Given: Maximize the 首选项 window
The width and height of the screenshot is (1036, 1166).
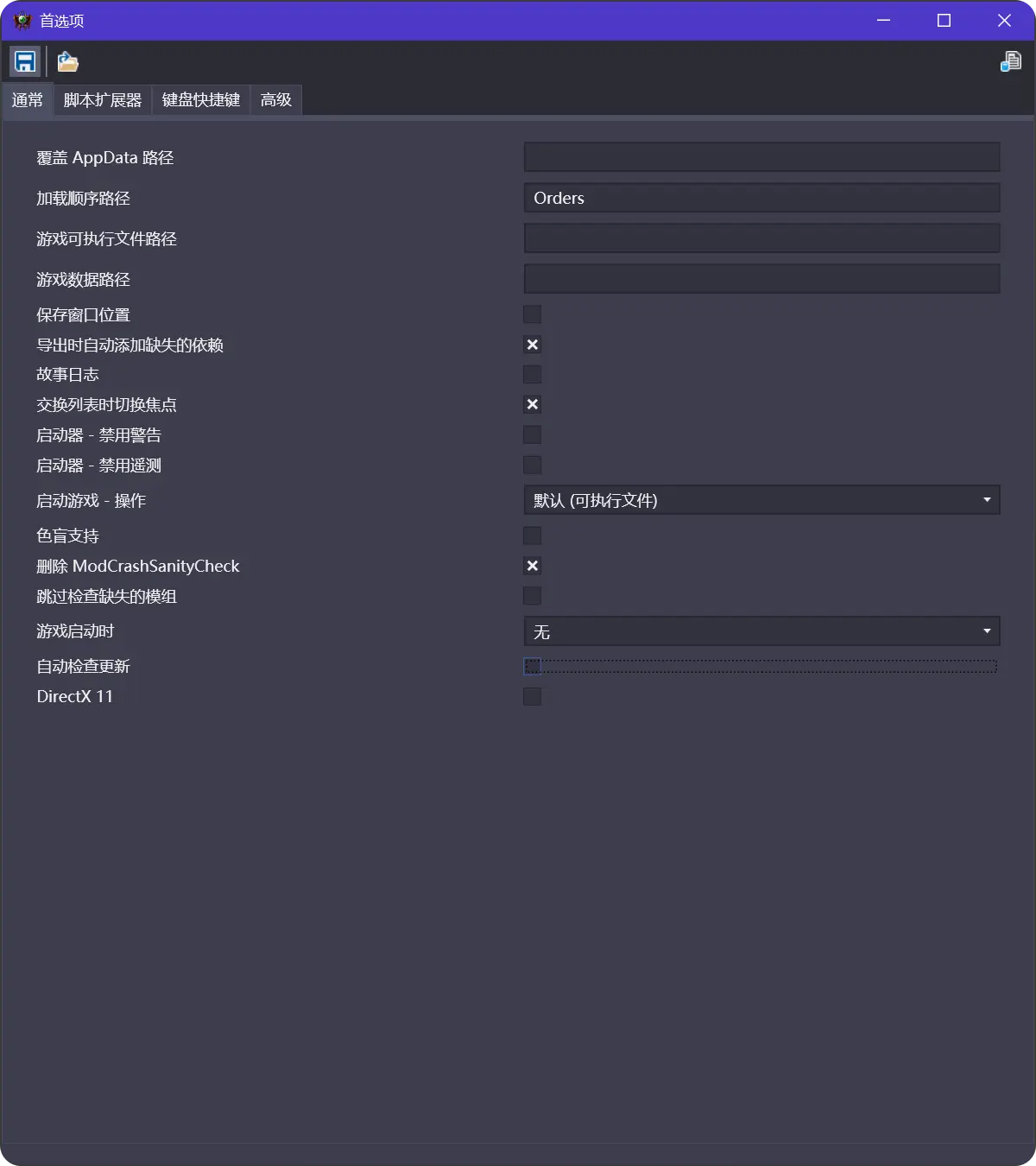Looking at the screenshot, I should click(944, 21).
